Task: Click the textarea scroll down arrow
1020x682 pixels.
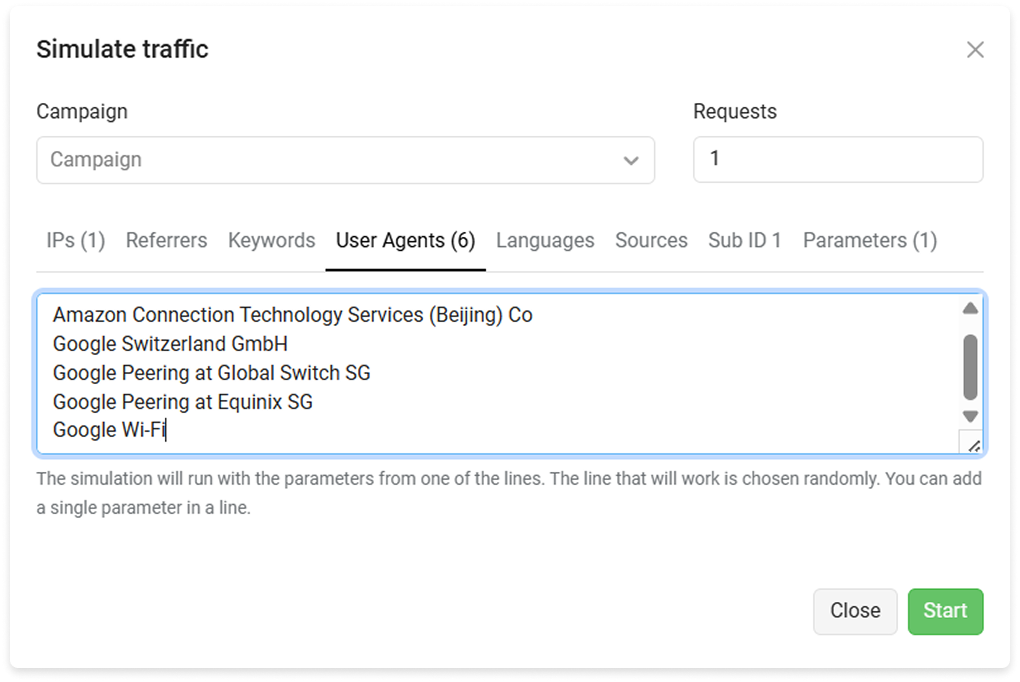Action: [970, 416]
